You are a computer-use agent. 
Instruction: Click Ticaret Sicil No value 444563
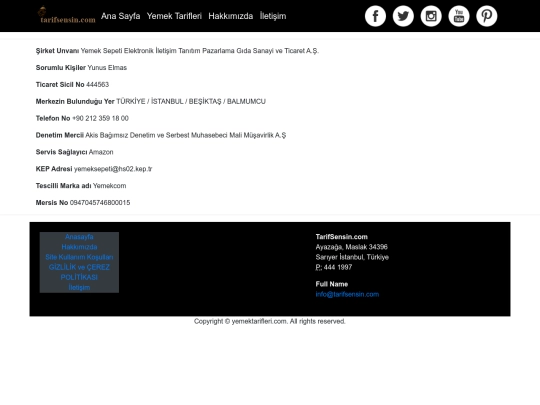pyautogui.click(x=97, y=85)
